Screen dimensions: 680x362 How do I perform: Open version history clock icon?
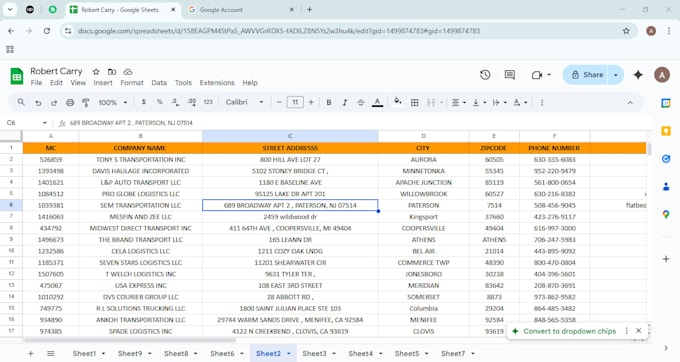click(485, 75)
